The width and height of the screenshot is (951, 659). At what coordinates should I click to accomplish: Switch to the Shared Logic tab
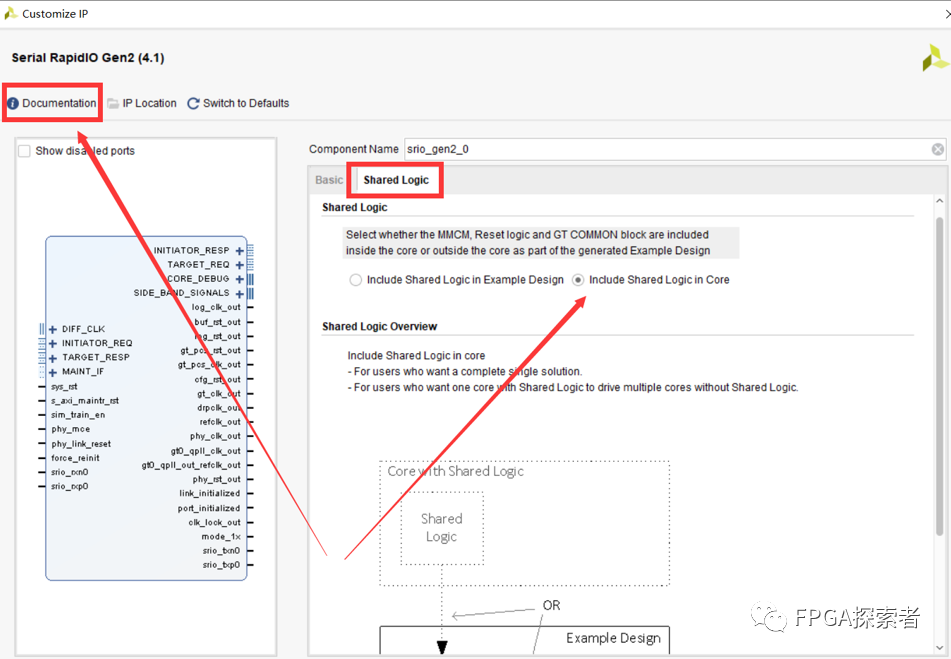click(x=396, y=180)
